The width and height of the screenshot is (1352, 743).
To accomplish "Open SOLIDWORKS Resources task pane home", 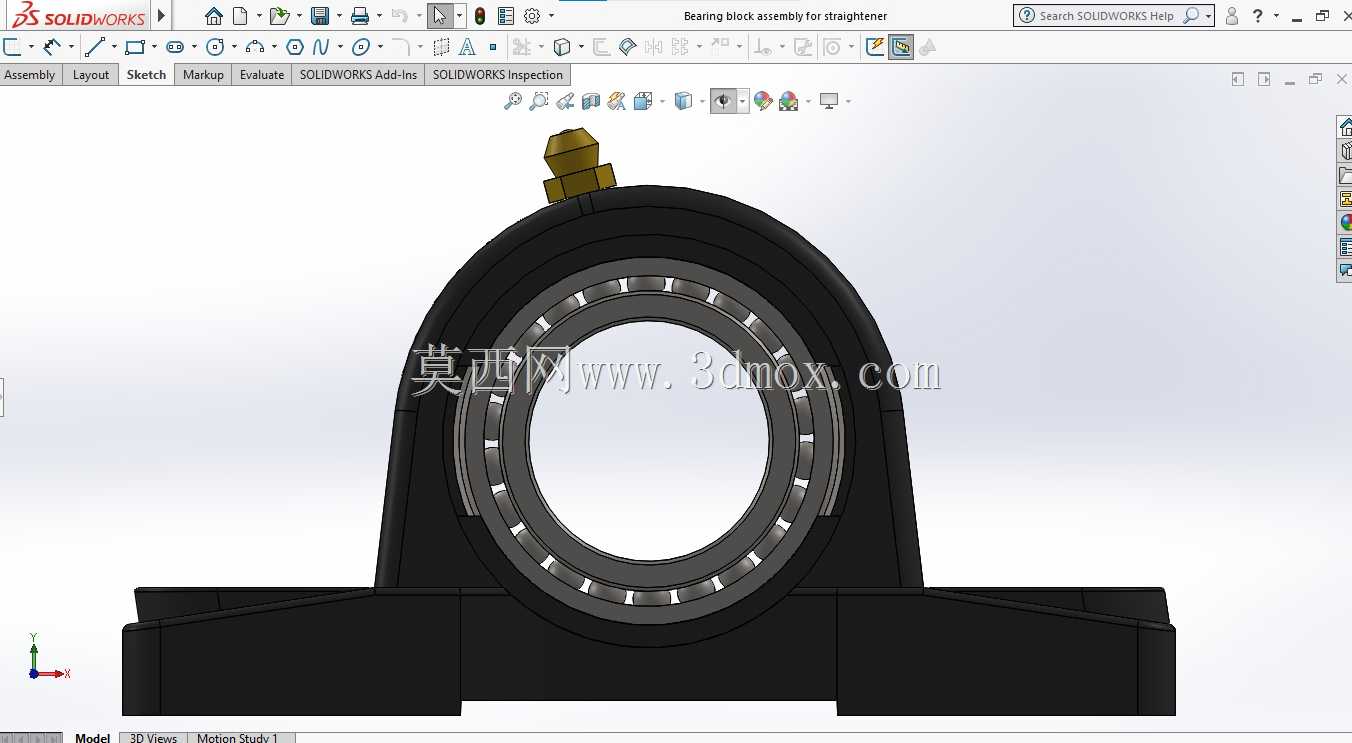I will click(x=1345, y=127).
